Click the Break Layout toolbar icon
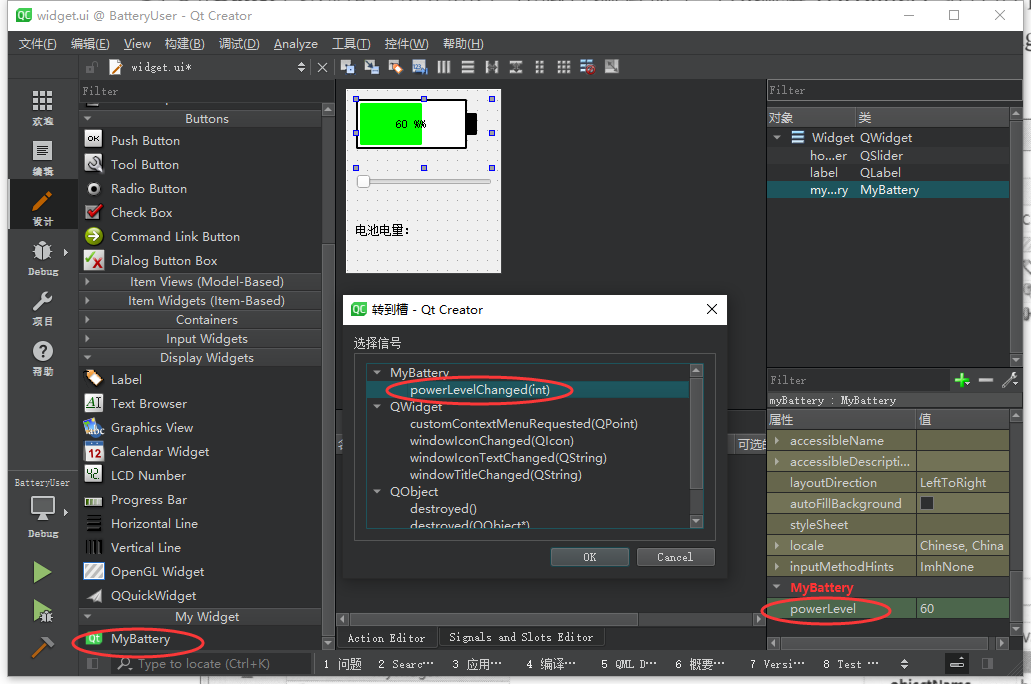The image size is (1031, 684). tap(587, 66)
